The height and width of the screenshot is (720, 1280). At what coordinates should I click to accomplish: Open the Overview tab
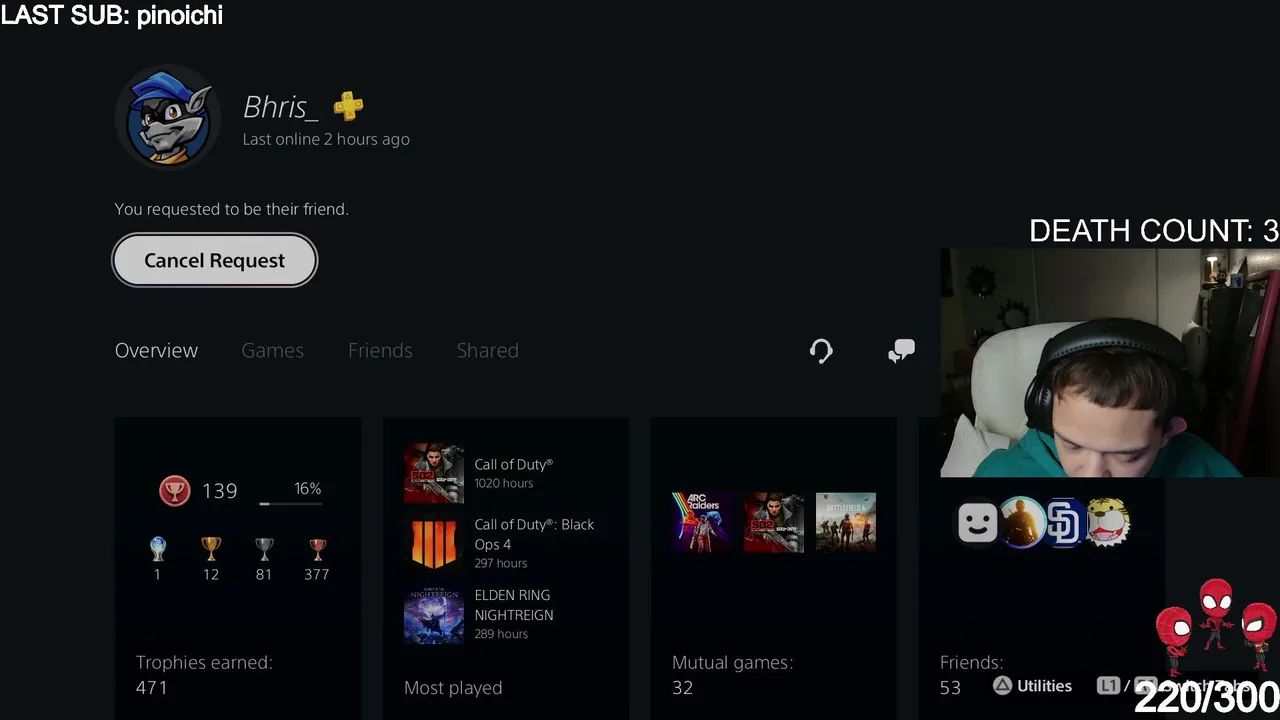[156, 350]
